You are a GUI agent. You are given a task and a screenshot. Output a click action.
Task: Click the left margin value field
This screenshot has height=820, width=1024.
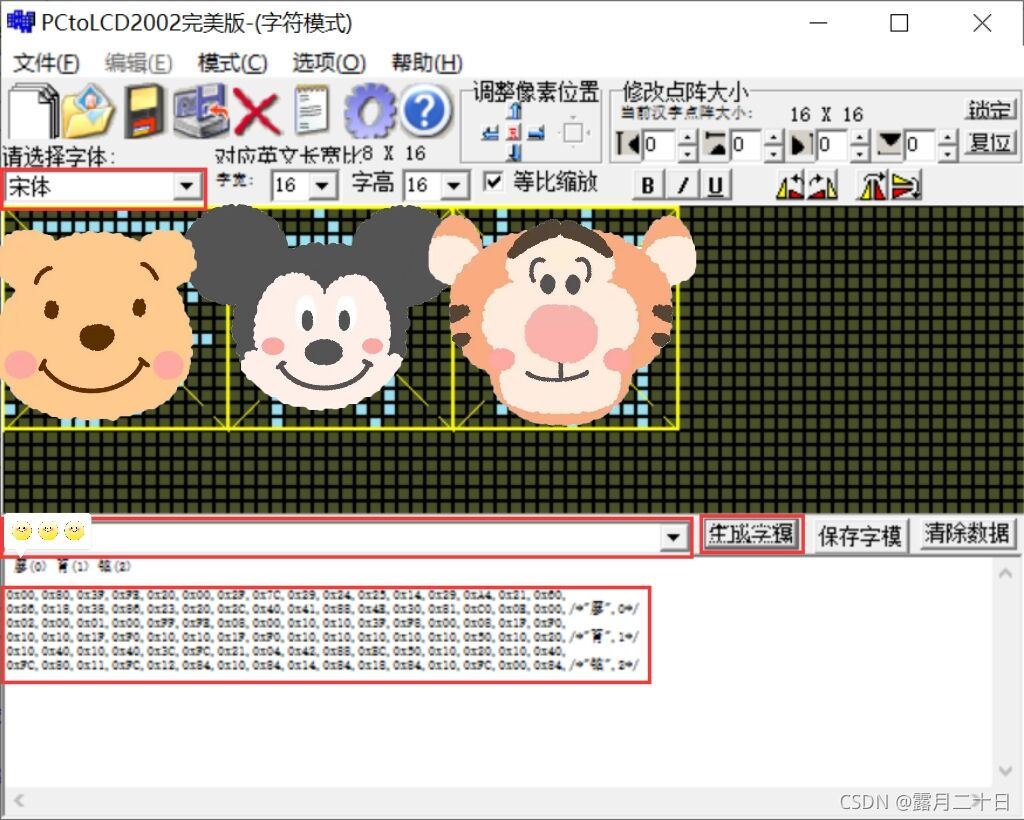click(660, 145)
